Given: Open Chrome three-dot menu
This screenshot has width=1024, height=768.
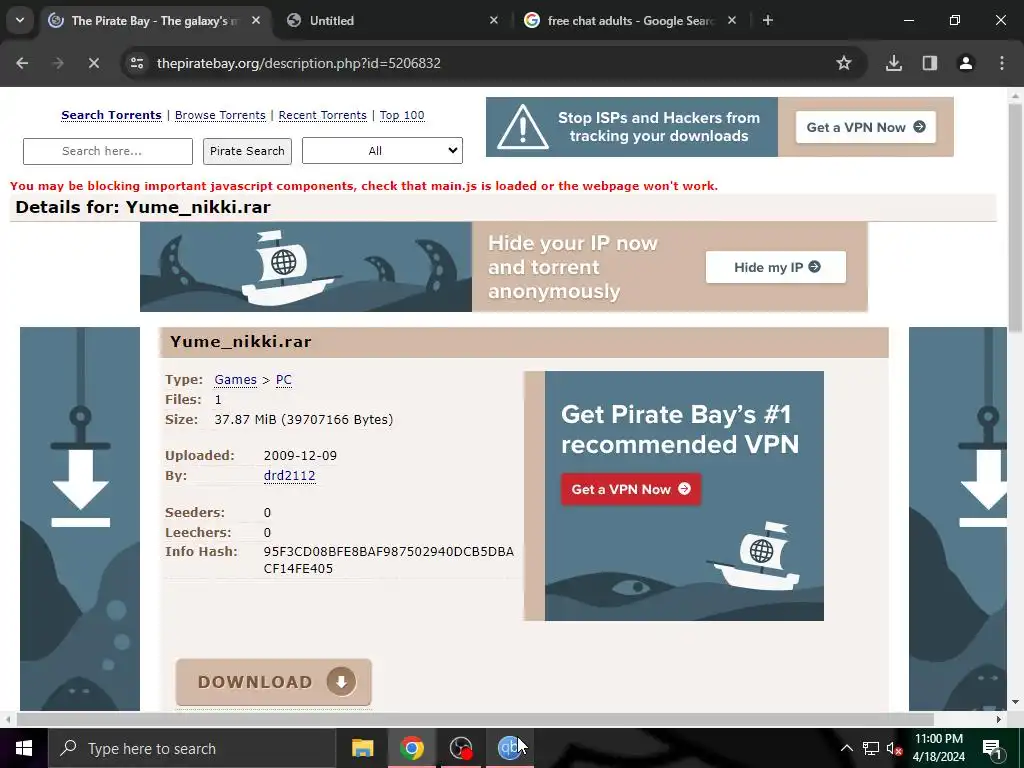Looking at the screenshot, I should click(x=1002, y=63).
